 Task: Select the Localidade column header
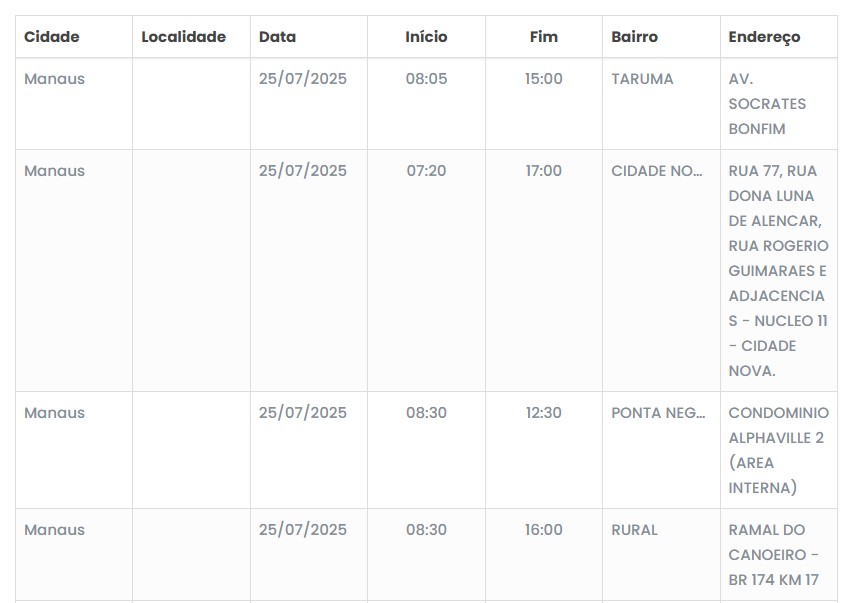click(183, 37)
